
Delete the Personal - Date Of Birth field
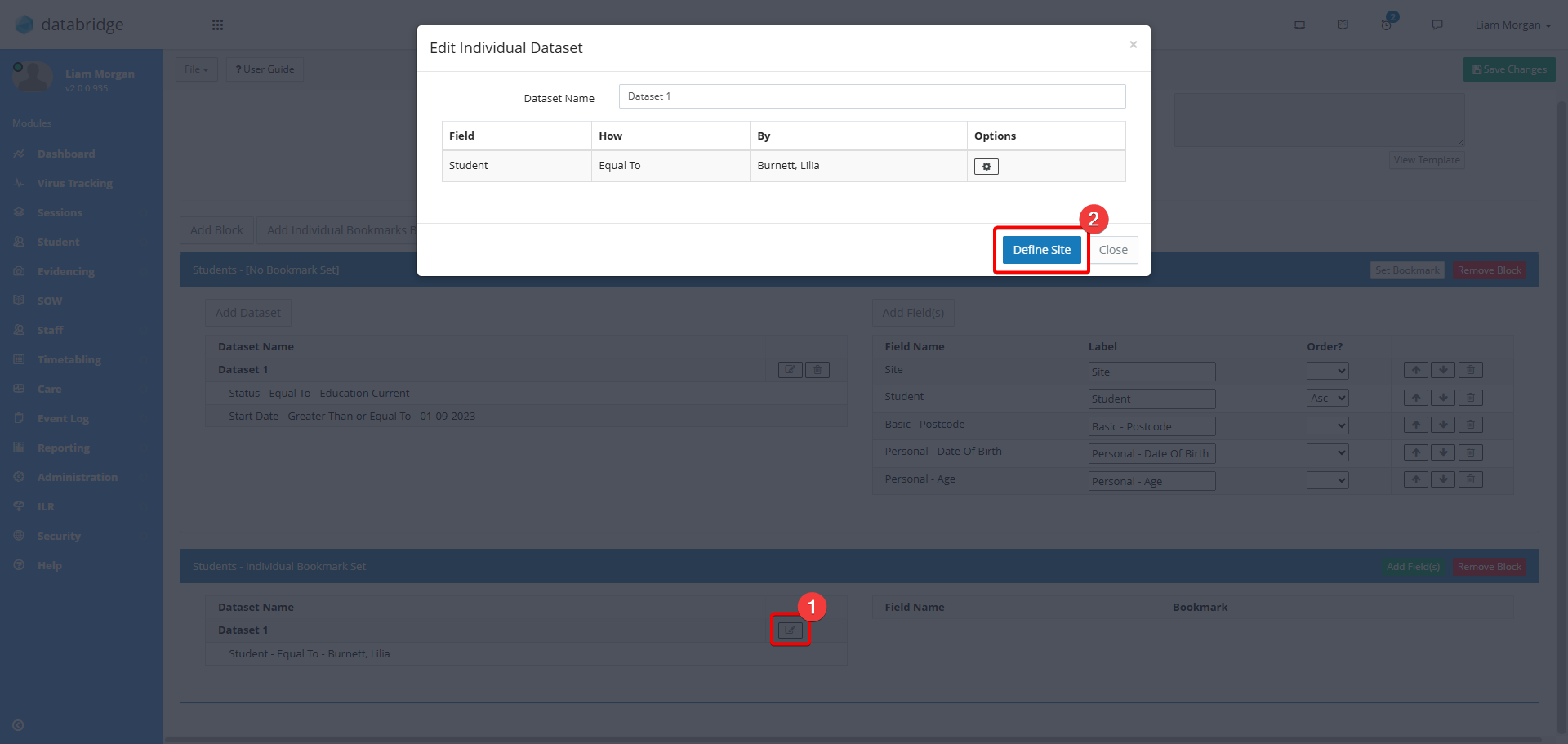[1471, 452]
